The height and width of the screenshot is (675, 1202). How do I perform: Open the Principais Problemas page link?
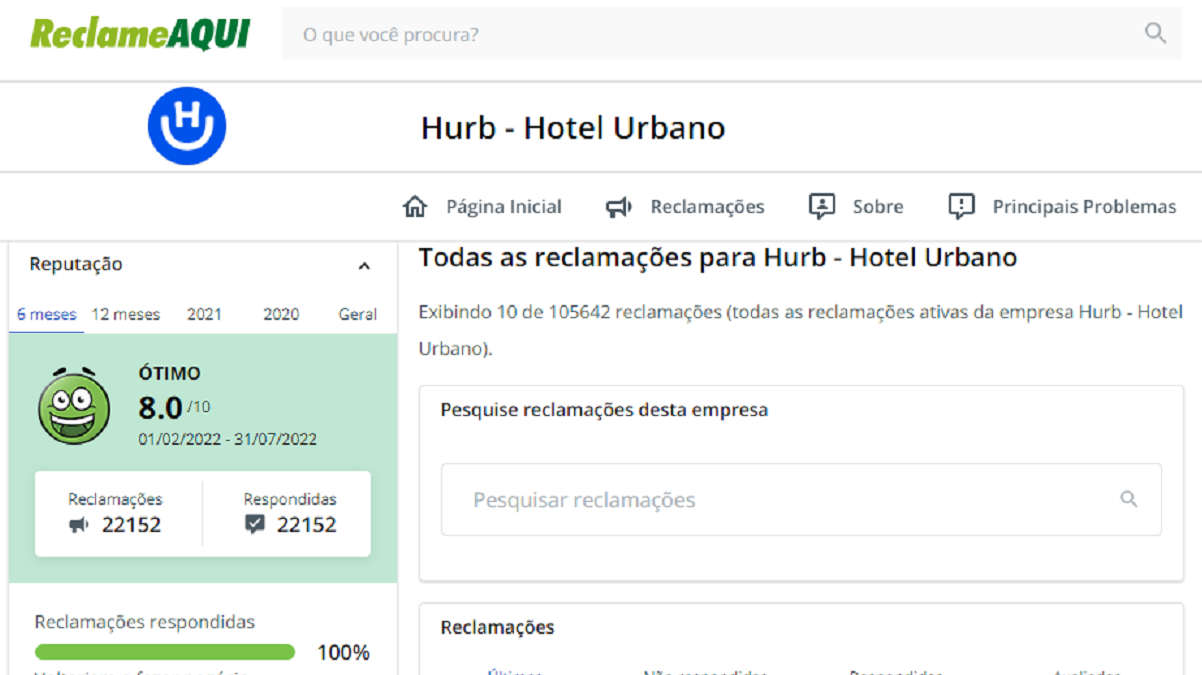1084,207
